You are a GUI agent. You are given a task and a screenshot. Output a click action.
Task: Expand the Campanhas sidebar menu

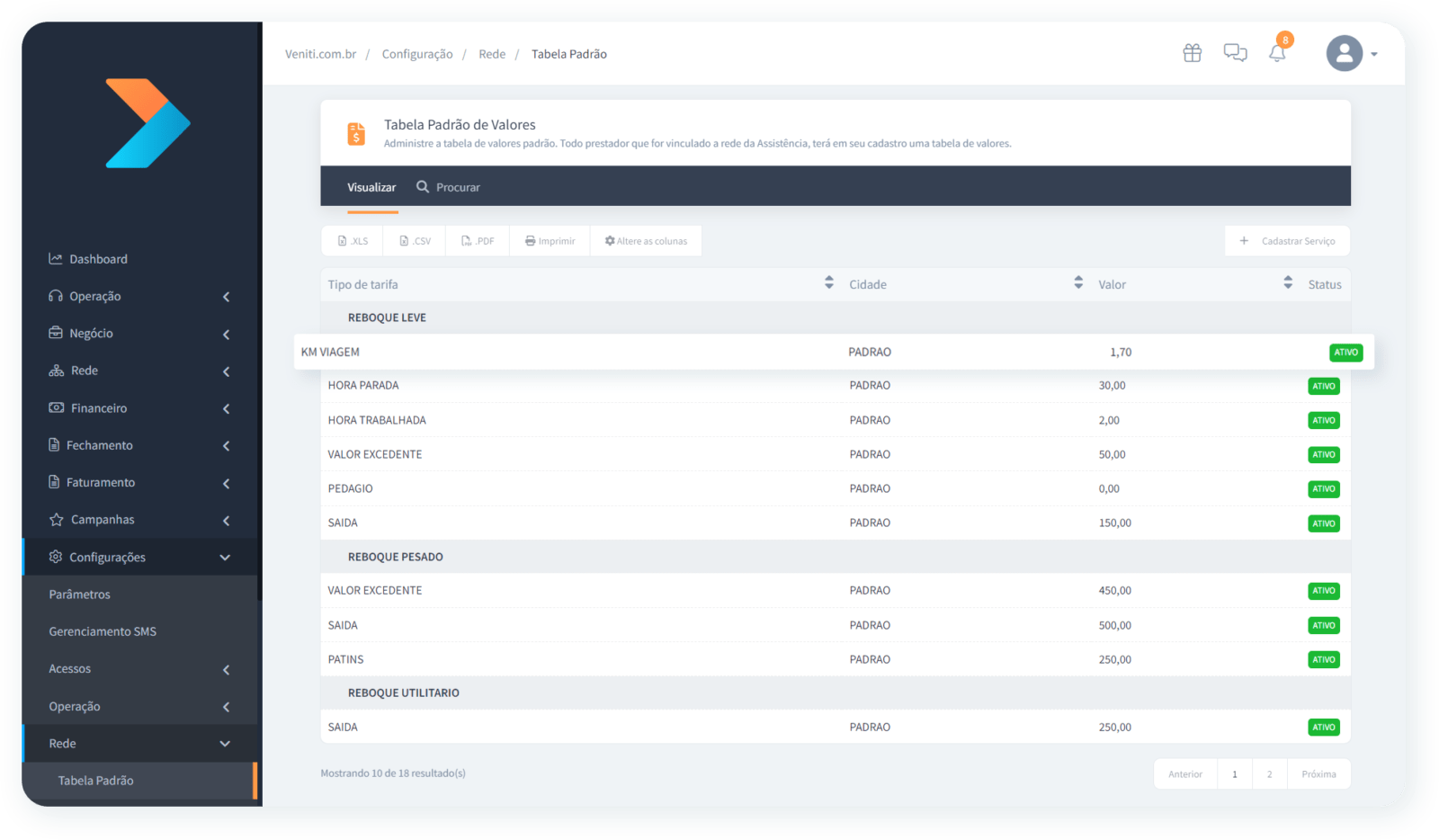point(139,520)
